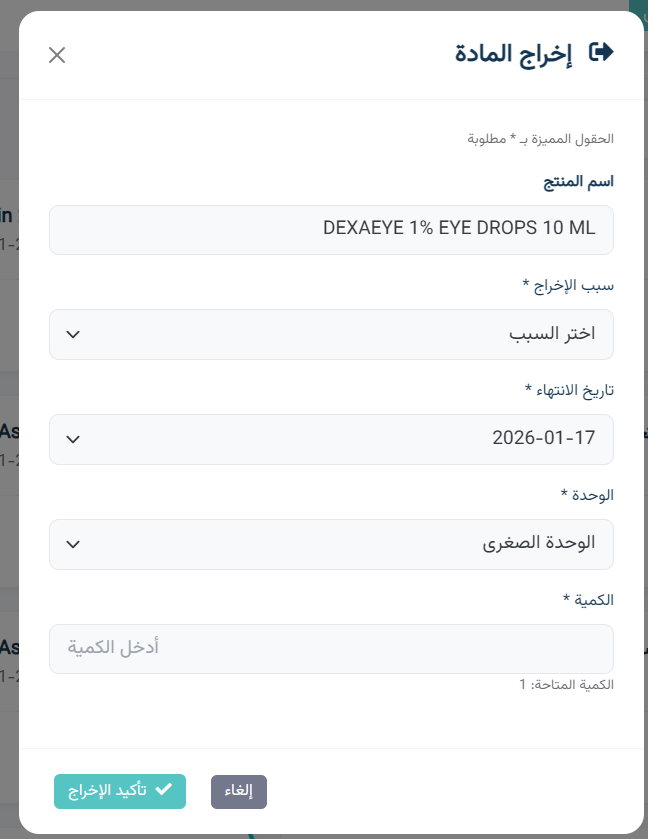Screen dimensions: 648x839
Task: Click the أدخل الكمية quantity input
Action: tap(331, 649)
